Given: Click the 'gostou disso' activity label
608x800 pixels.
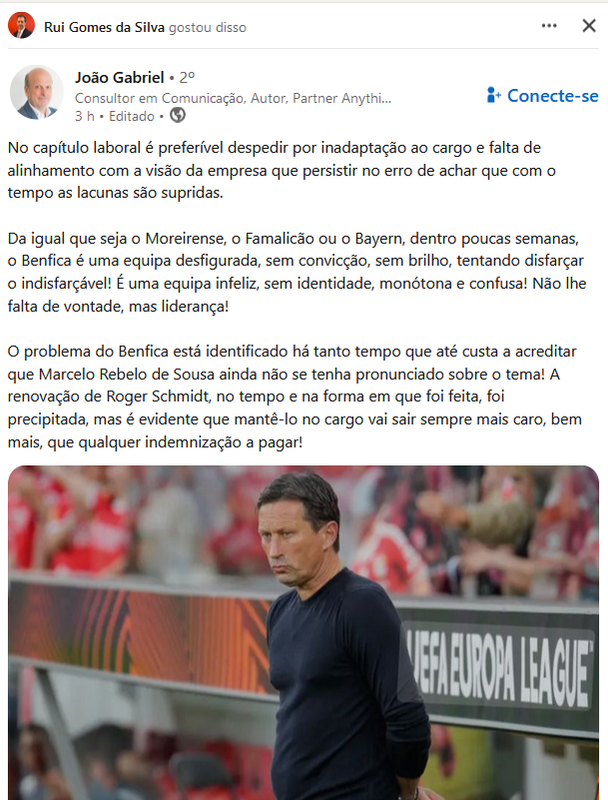Looking at the screenshot, I should pyautogui.click(x=208, y=27).
